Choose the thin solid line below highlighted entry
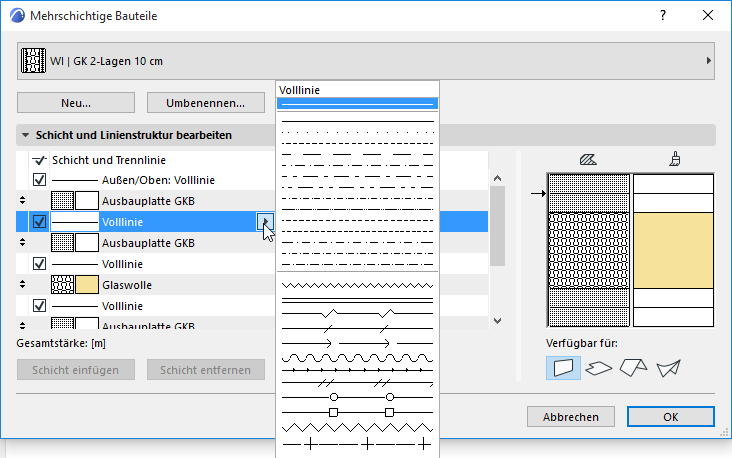Viewport: 732px width, 458px height. click(x=357, y=121)
